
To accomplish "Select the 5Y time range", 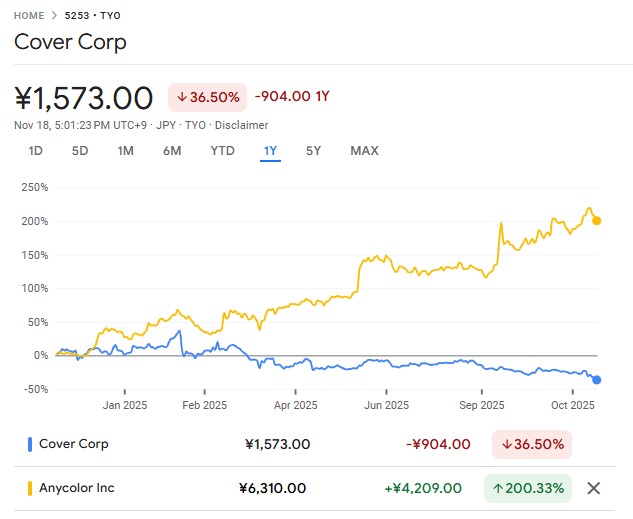I will (313, 151).
